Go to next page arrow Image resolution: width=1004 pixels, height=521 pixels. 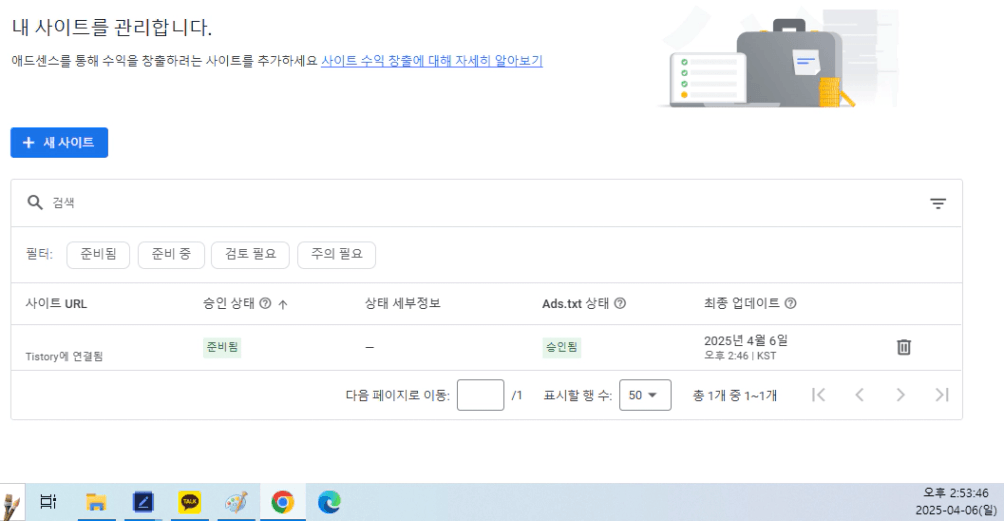coord(900,395)
